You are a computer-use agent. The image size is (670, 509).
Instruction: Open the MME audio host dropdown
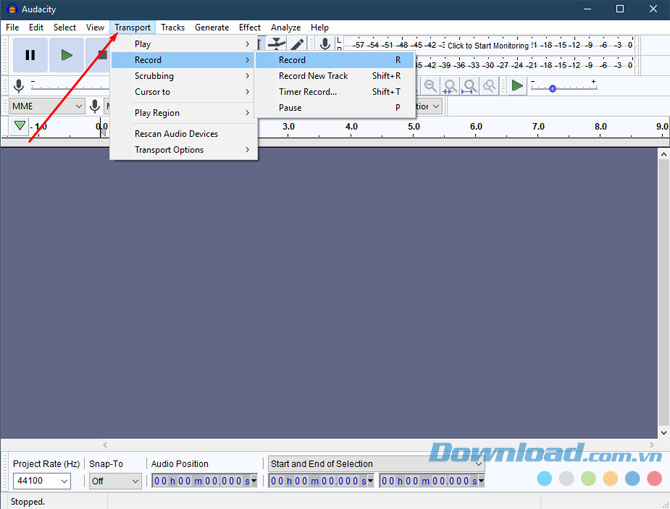click(x=47, y=106)
